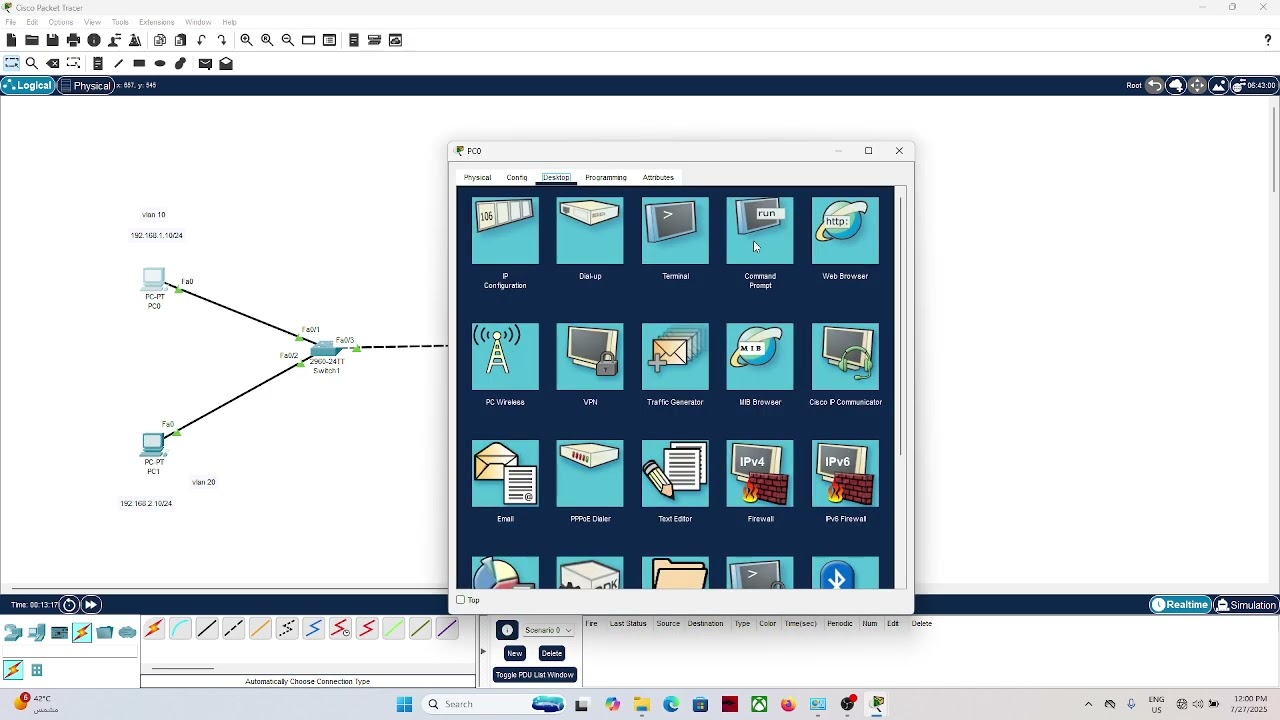Viewport: 1280px width, 720px height.
Task: Open the Email application
Action: point(505,474)
